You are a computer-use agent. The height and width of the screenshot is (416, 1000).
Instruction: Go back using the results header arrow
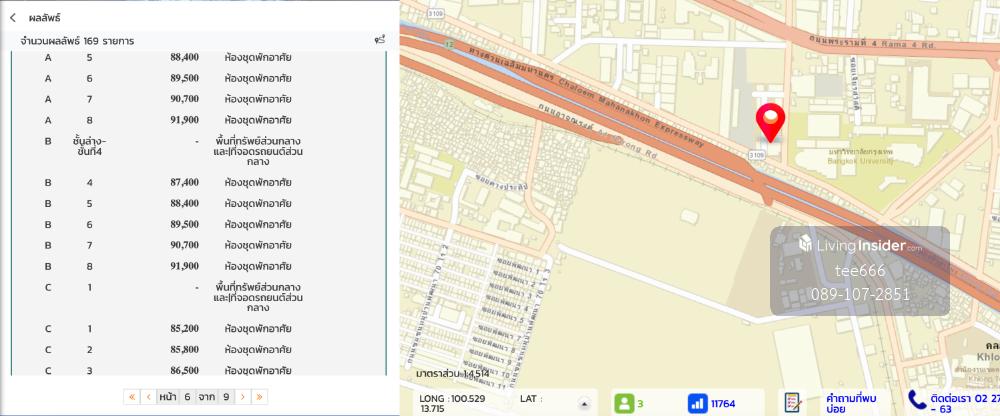(x=13, y=18)
